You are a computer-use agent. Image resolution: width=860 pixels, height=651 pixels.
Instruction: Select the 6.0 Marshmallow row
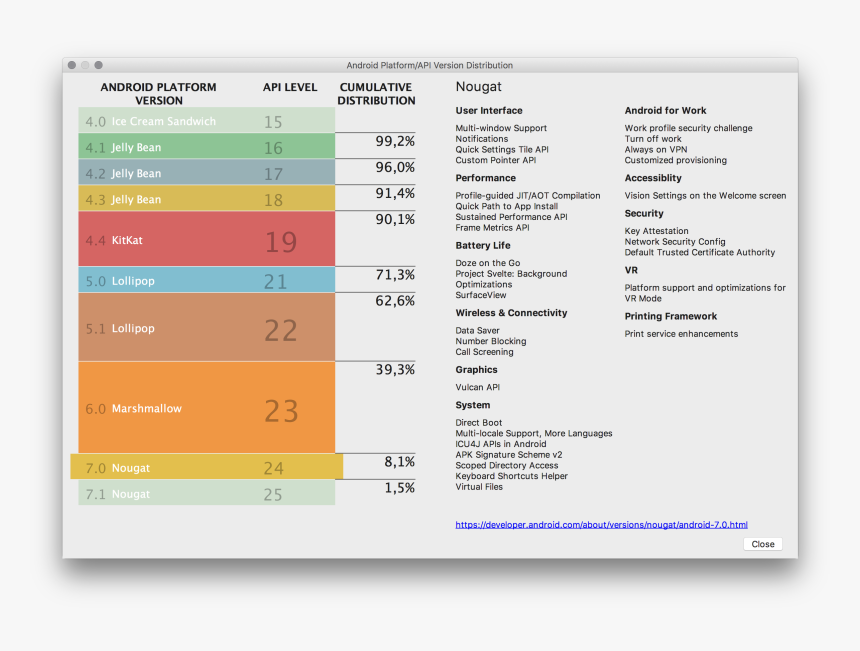click(207, 407)
